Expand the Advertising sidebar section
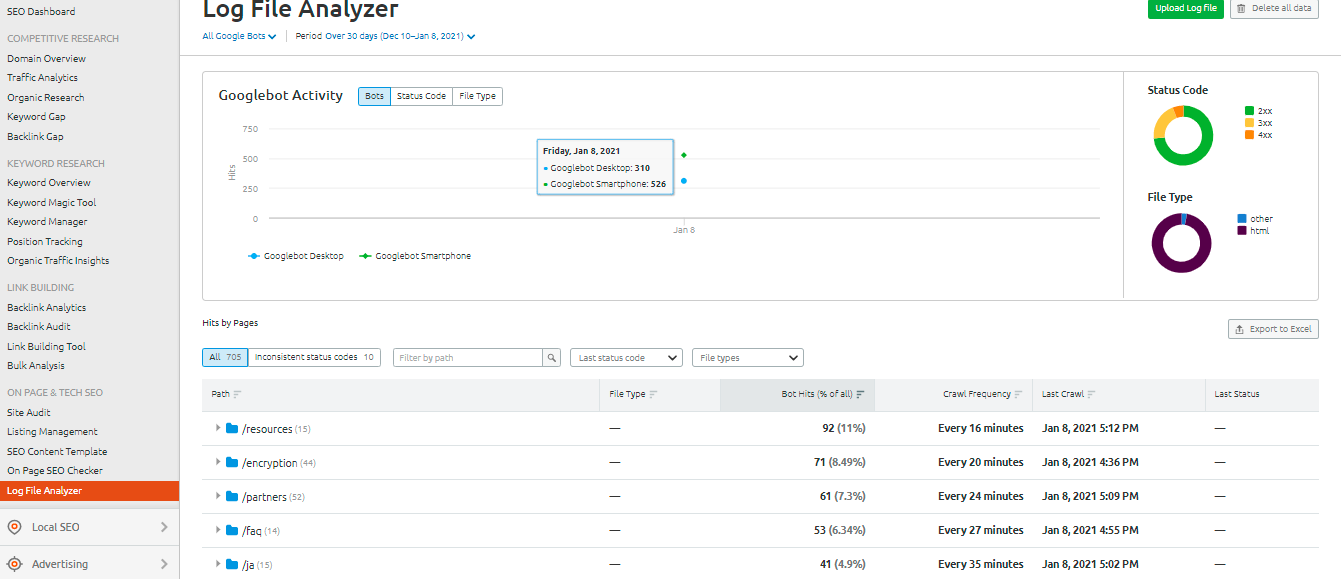This screenshot has width=1341, height=579. (x=89, y=564)
